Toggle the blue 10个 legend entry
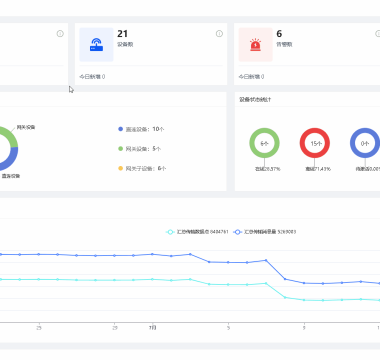 141,129
